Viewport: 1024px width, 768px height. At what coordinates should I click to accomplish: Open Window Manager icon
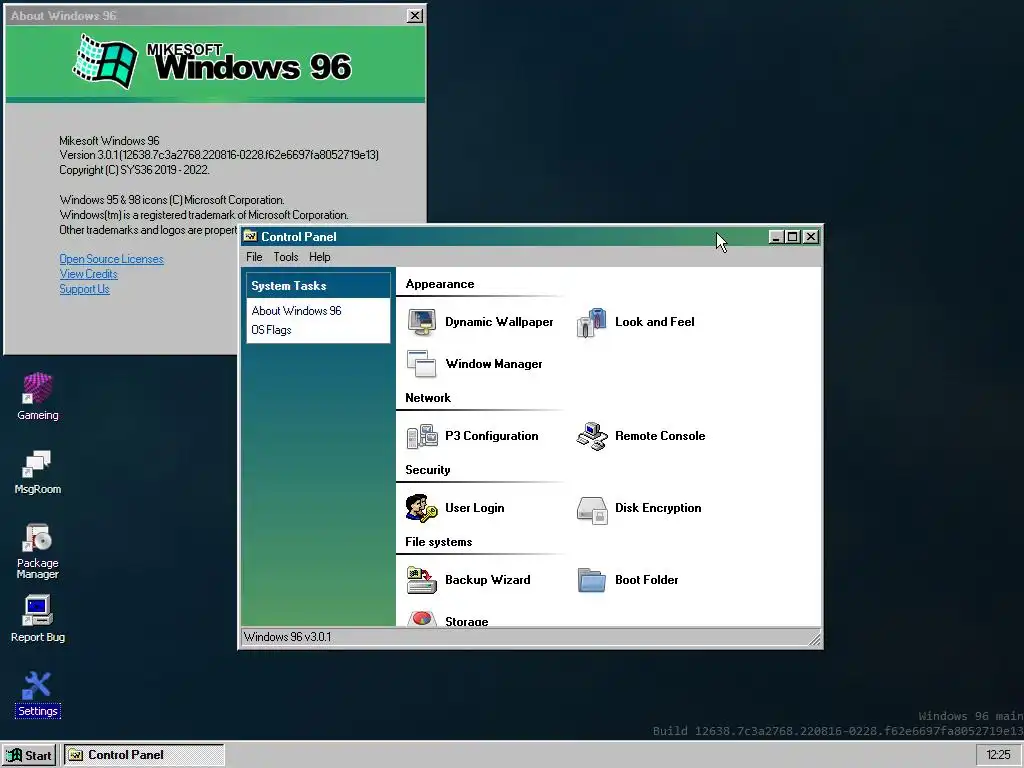click(422, 364)
